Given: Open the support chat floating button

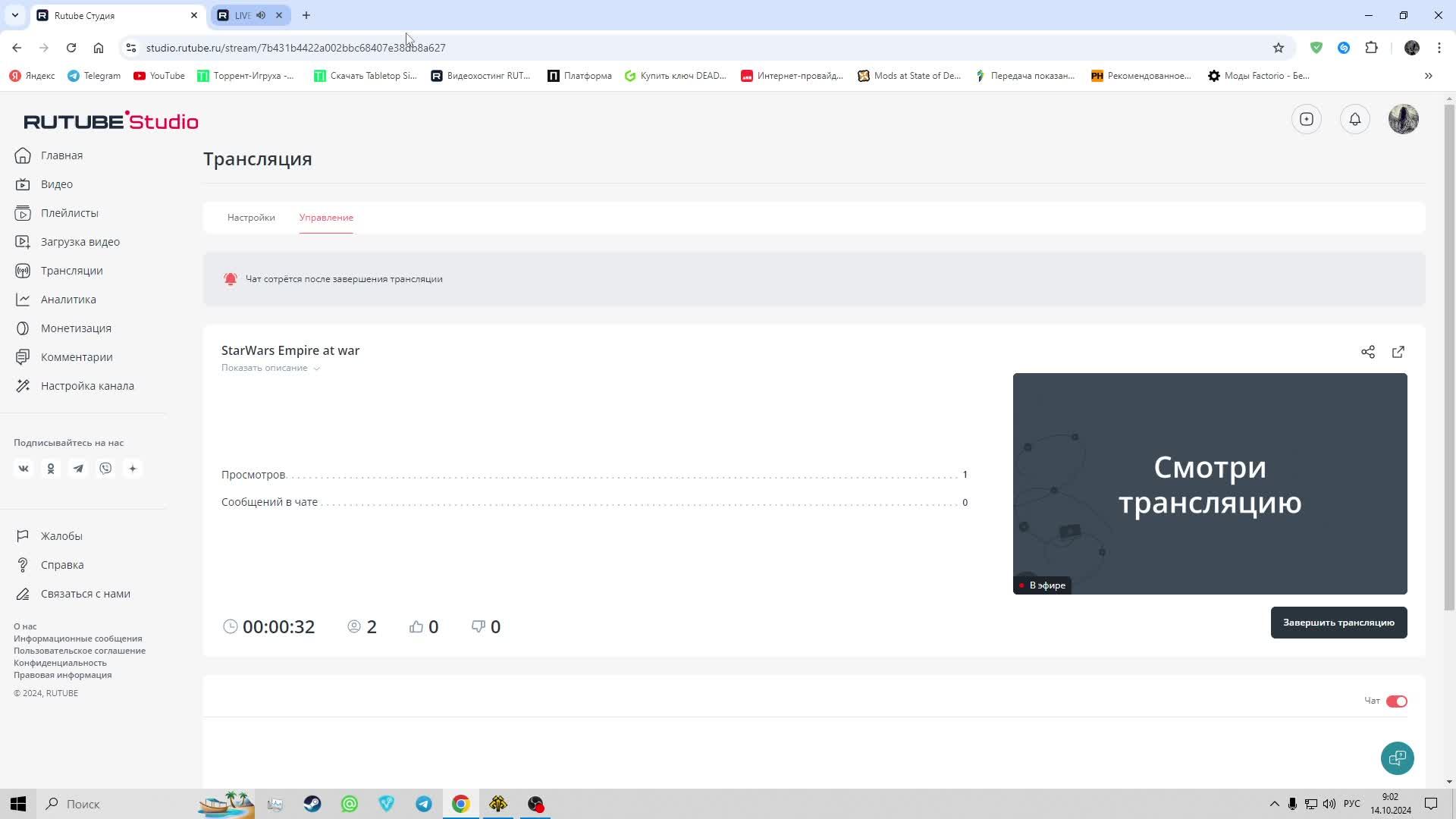Looking at the screenshot, I should [x=1397, y=758].
